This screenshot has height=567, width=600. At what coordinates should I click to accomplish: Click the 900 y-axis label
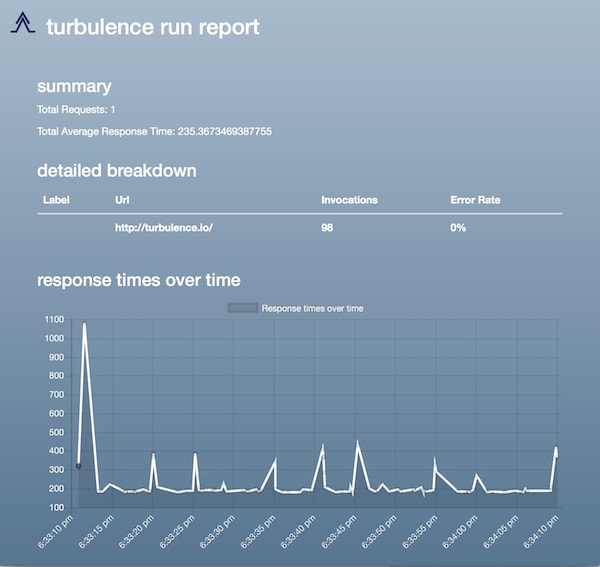(x=56, y=357)
